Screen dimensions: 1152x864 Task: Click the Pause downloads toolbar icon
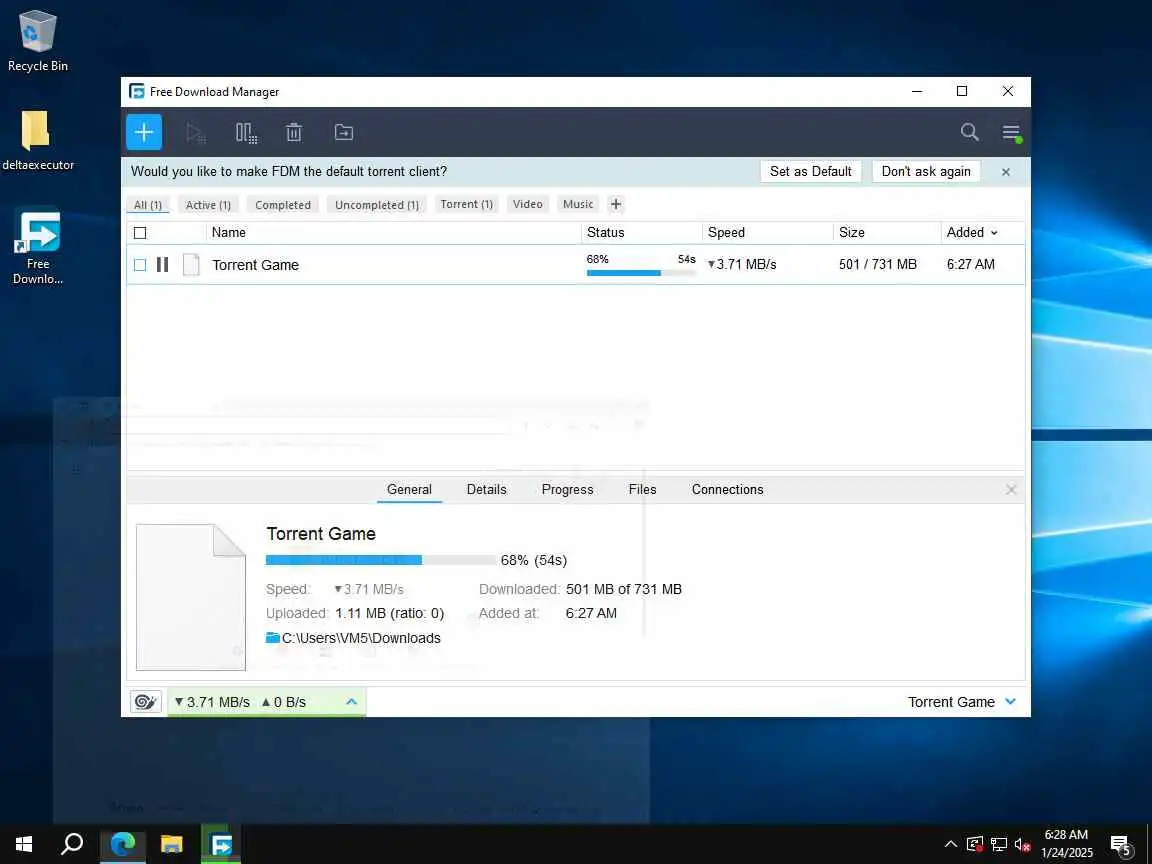tap(246, 133)
